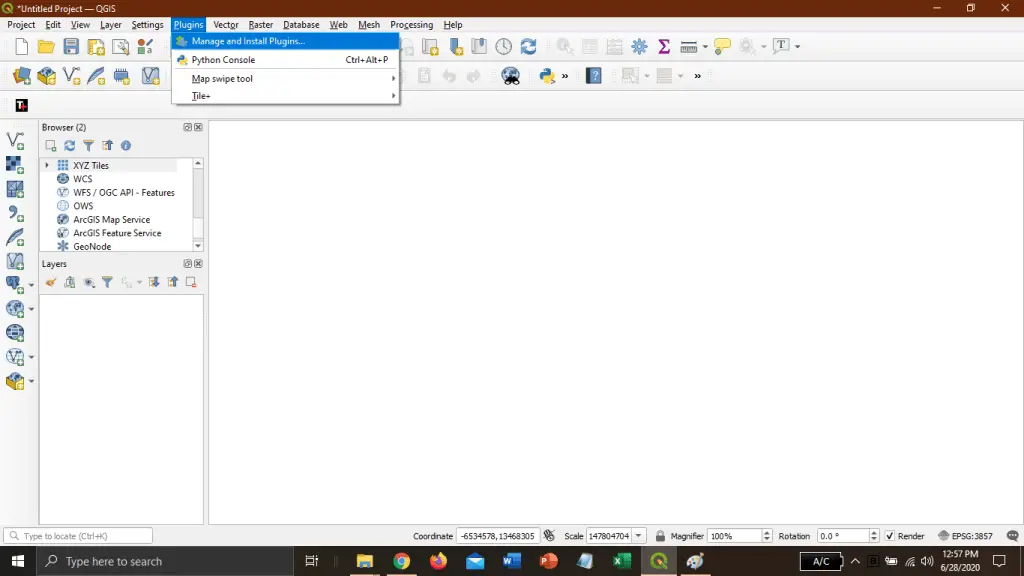Screen dimensions: 1024x576
Task: Increase Magnifier value with up arrow
Action: tap(767, 532)
